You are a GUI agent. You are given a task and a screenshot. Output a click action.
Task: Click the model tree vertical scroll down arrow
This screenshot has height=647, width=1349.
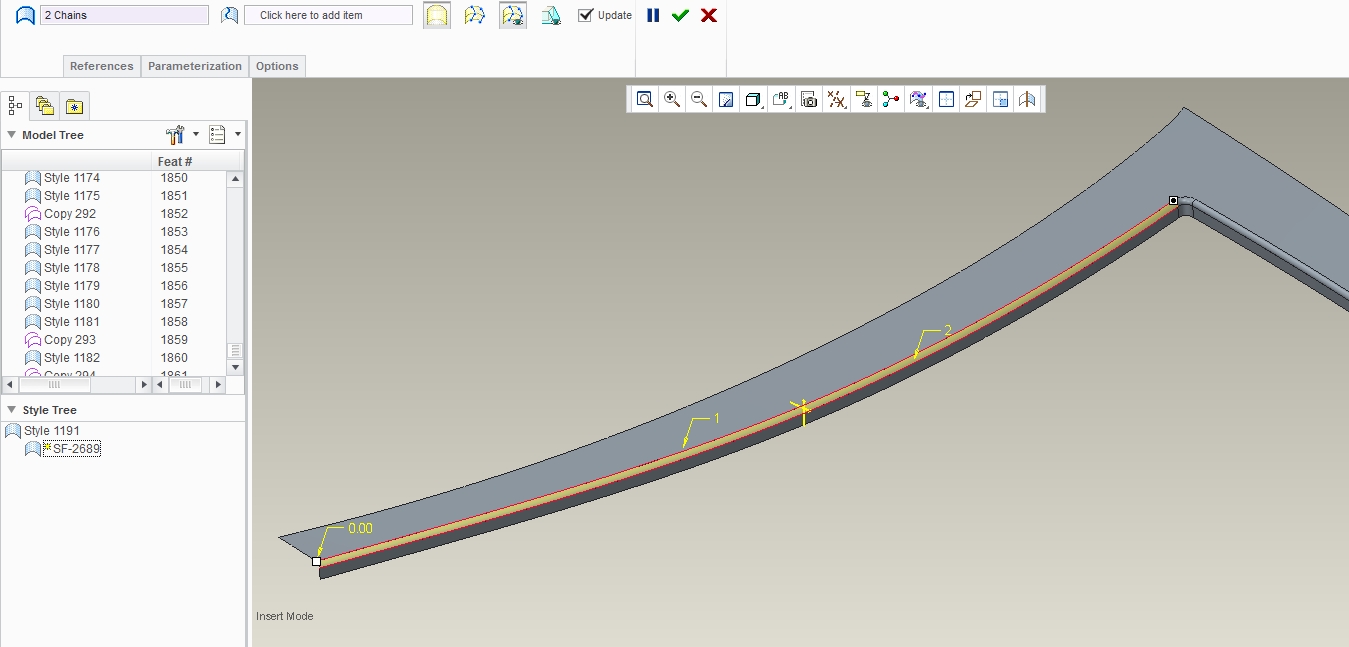tap(235, 367)
